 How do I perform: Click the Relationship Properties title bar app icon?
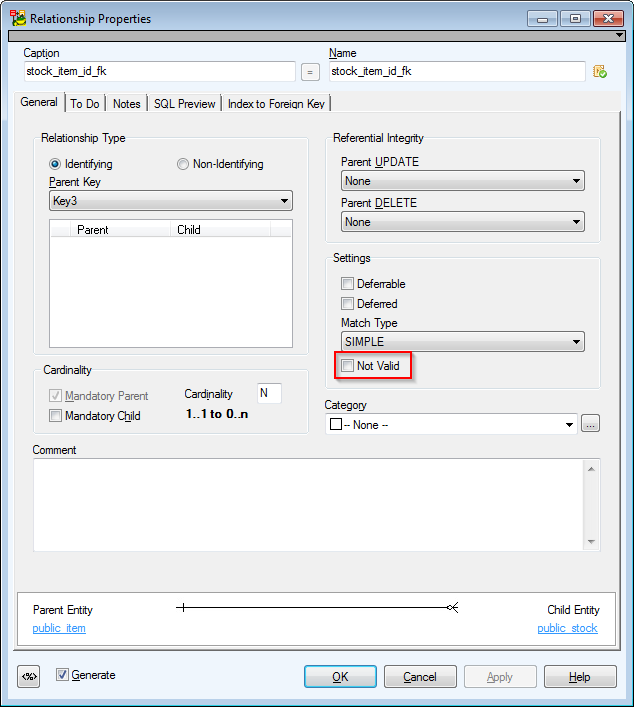point(18,18)
